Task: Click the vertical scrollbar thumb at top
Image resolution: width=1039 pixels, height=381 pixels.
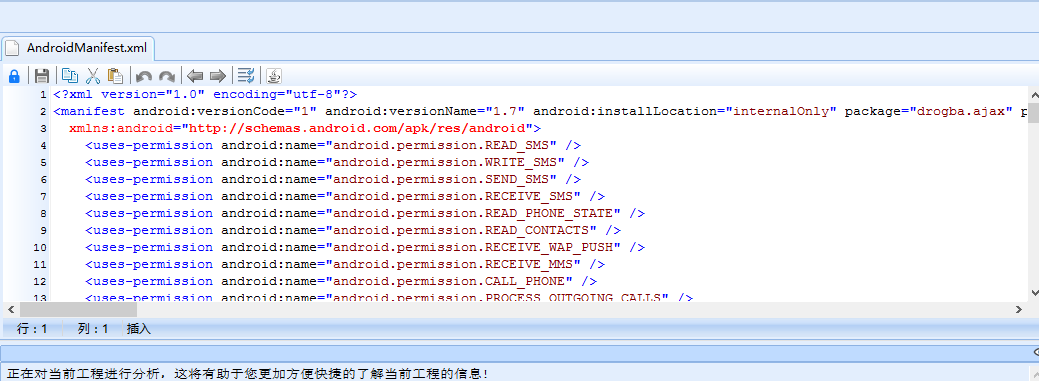Action: (x=1034, y=114)
